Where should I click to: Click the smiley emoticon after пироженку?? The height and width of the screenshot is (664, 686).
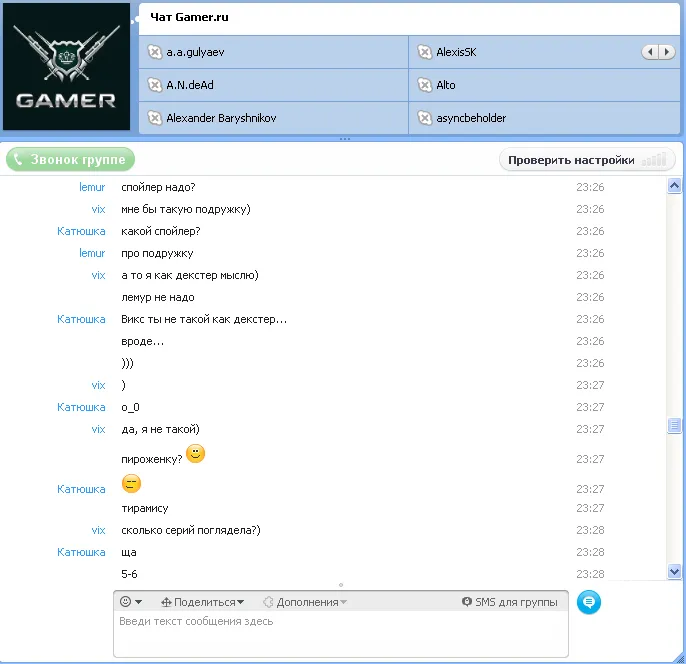point(196,454)
